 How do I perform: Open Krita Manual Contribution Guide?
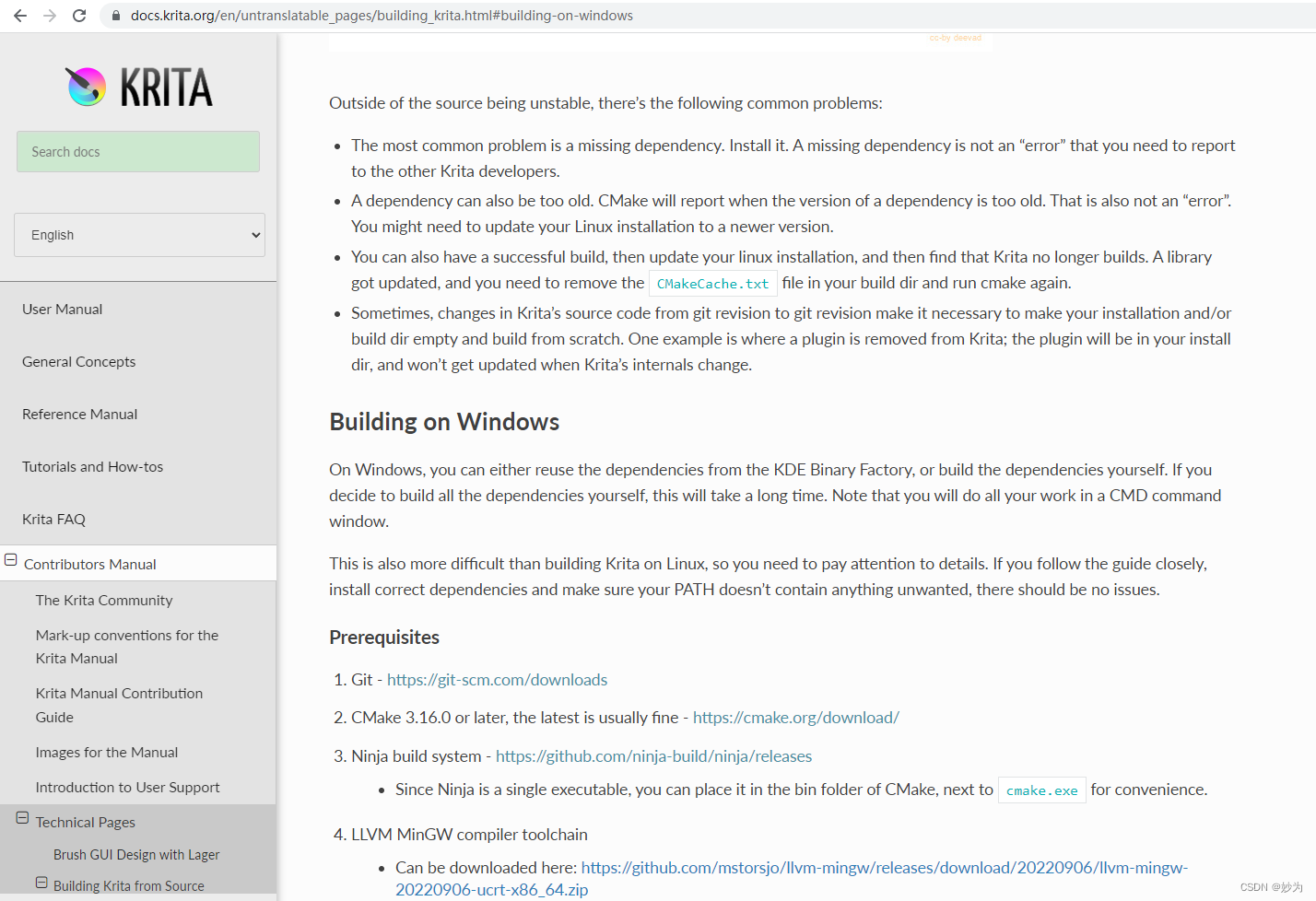coord(119,705)
